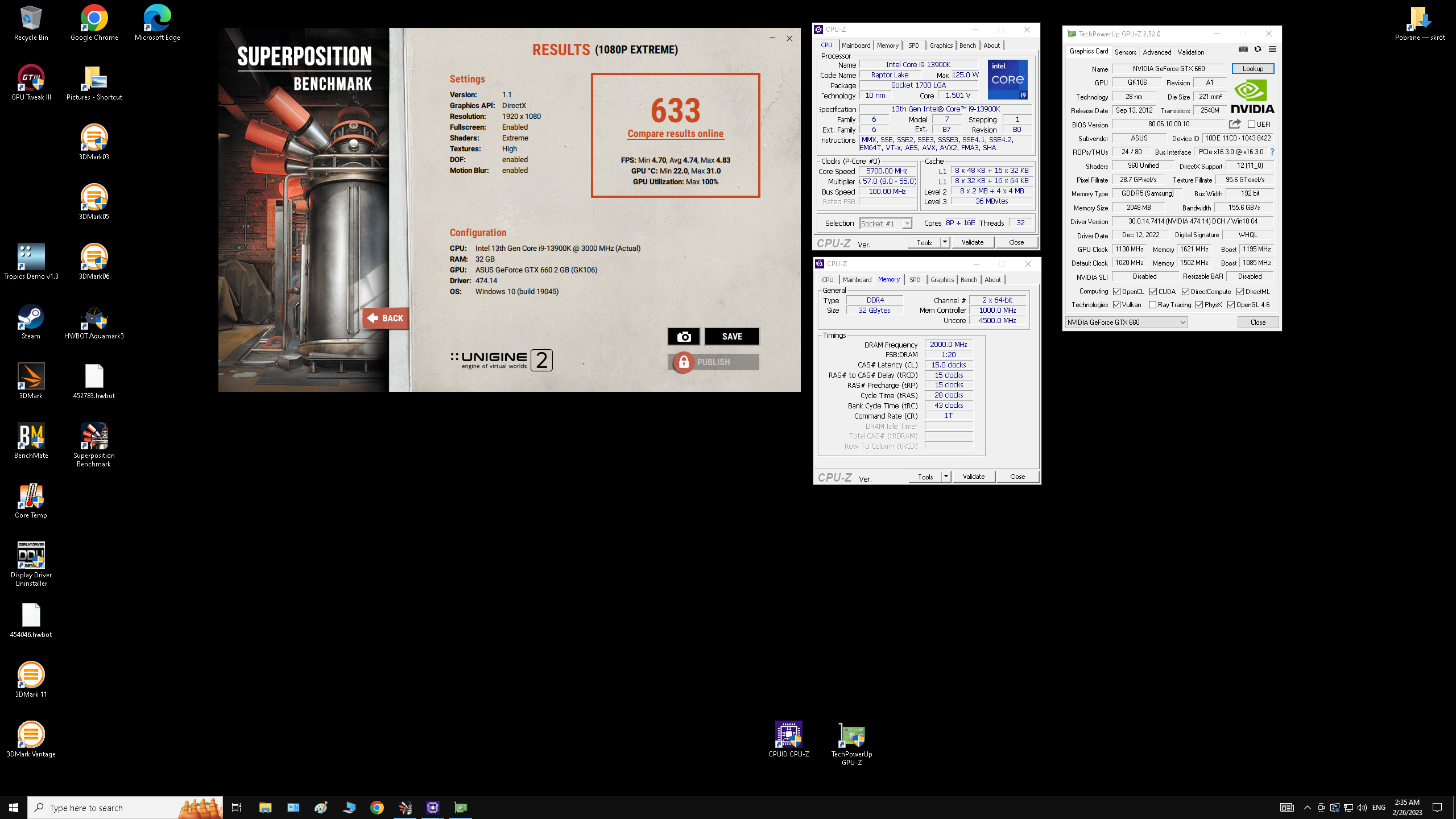This screenshot has width=1456, height=819.
Task: Open BenchMate desktop icon
Action: 31,441
